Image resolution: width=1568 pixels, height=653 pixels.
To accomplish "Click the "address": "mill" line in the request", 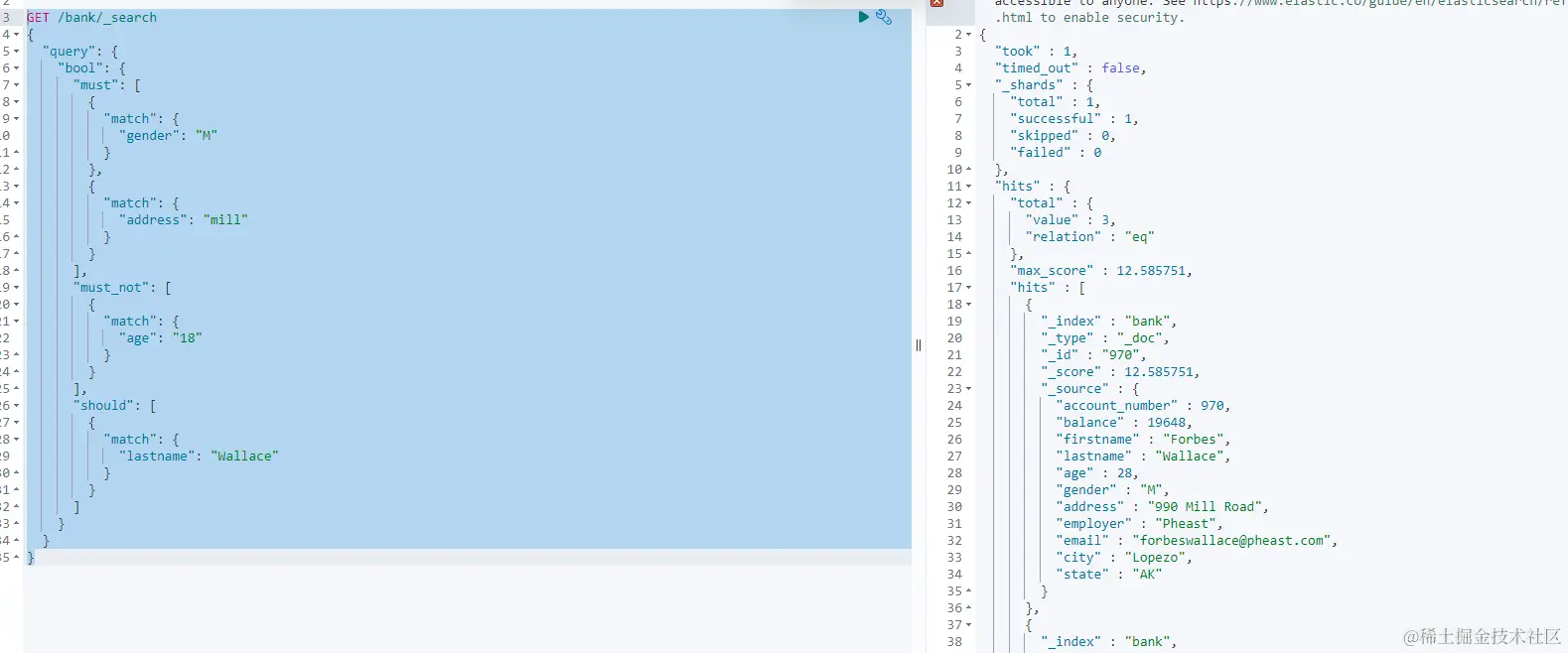I will click(x=184, y=220).
